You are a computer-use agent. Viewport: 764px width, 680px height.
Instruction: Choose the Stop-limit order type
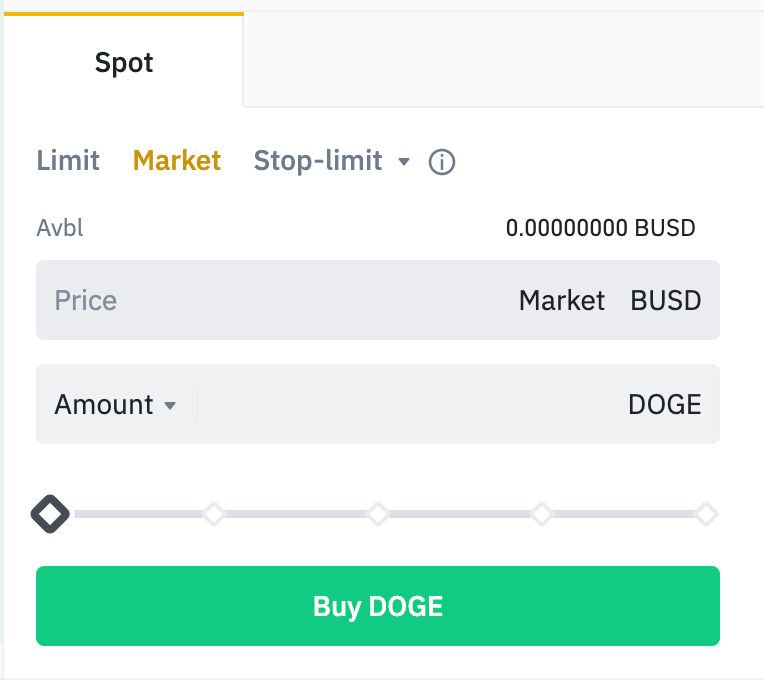pos(318,160)
